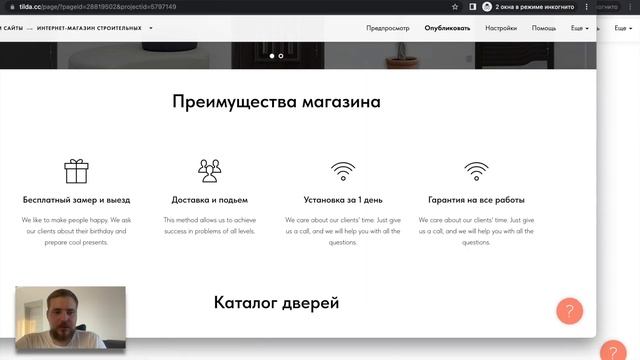Viewport: 640px width, 360px height.
Task: Open the Chrome three-dot menu
Action: [587, 7]
